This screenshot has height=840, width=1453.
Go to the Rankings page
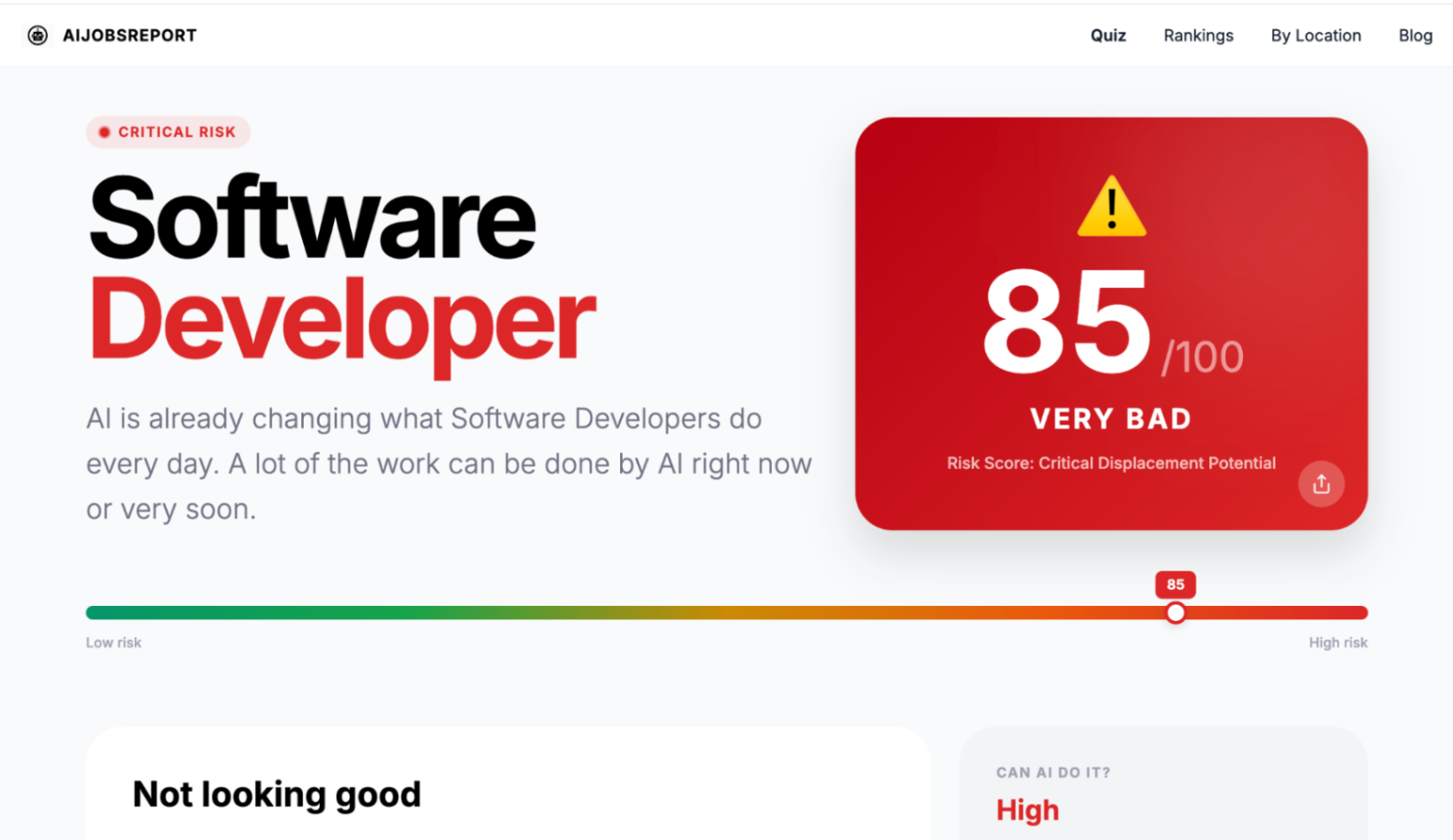tap(1198, 35)
